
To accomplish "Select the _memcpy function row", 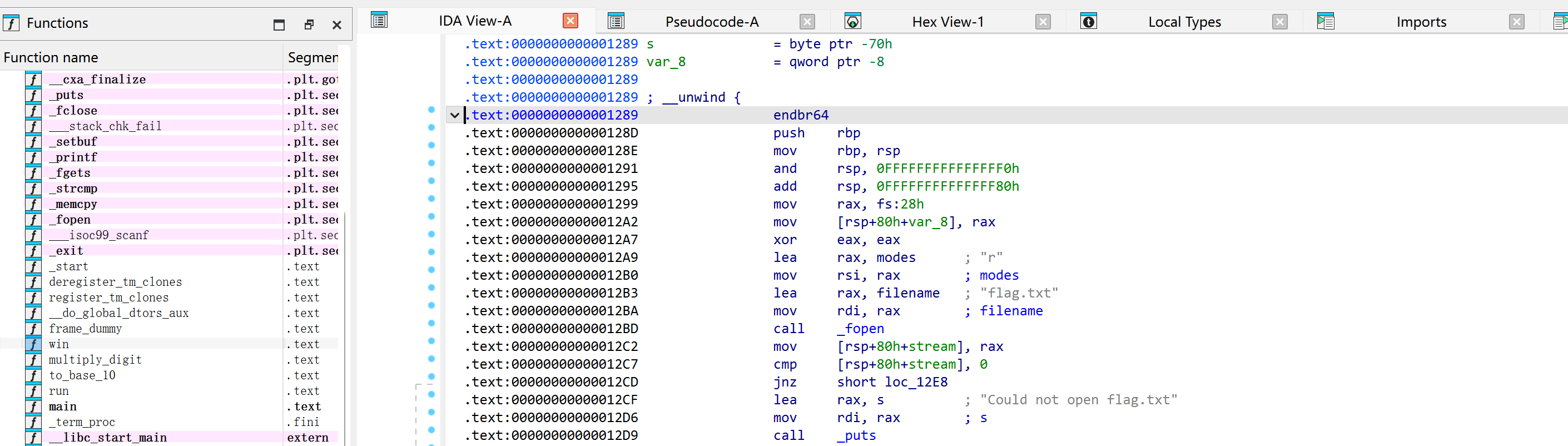I will pos(169,204).
